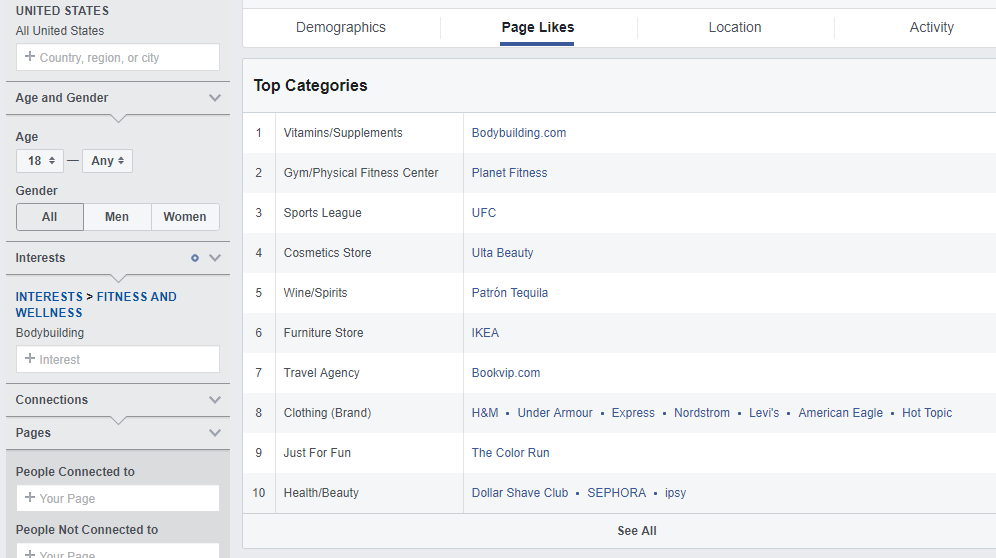Open the Interests settings circle icon

click(195, 258)
